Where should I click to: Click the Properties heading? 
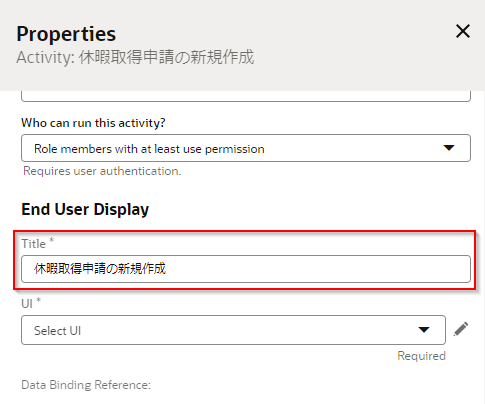[x=66, y=34]
